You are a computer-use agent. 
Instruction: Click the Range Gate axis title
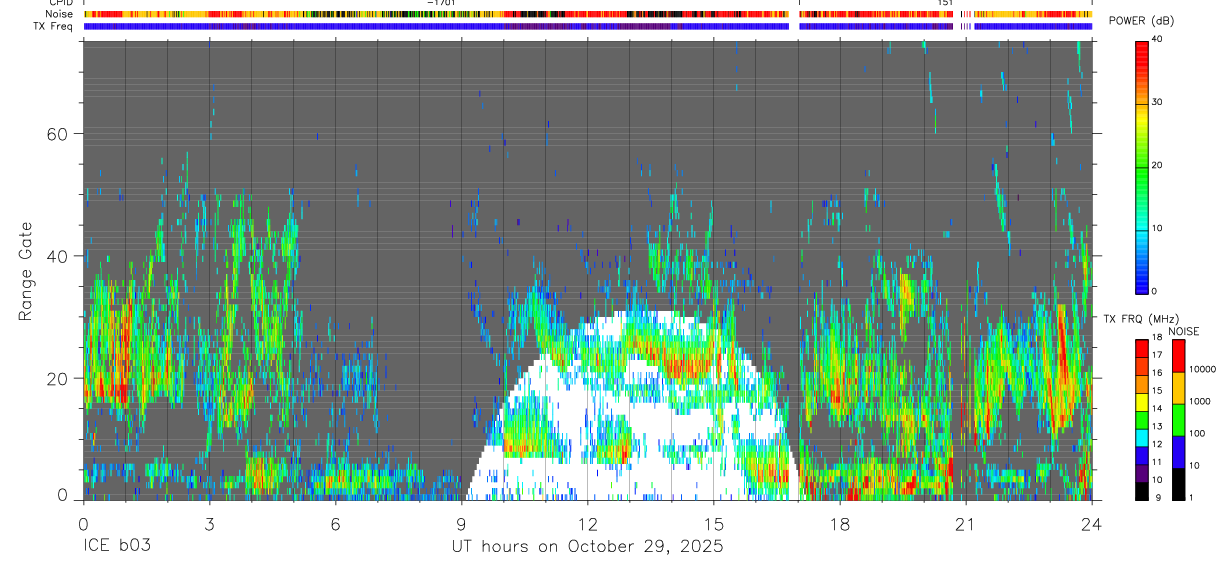(28, 273)
